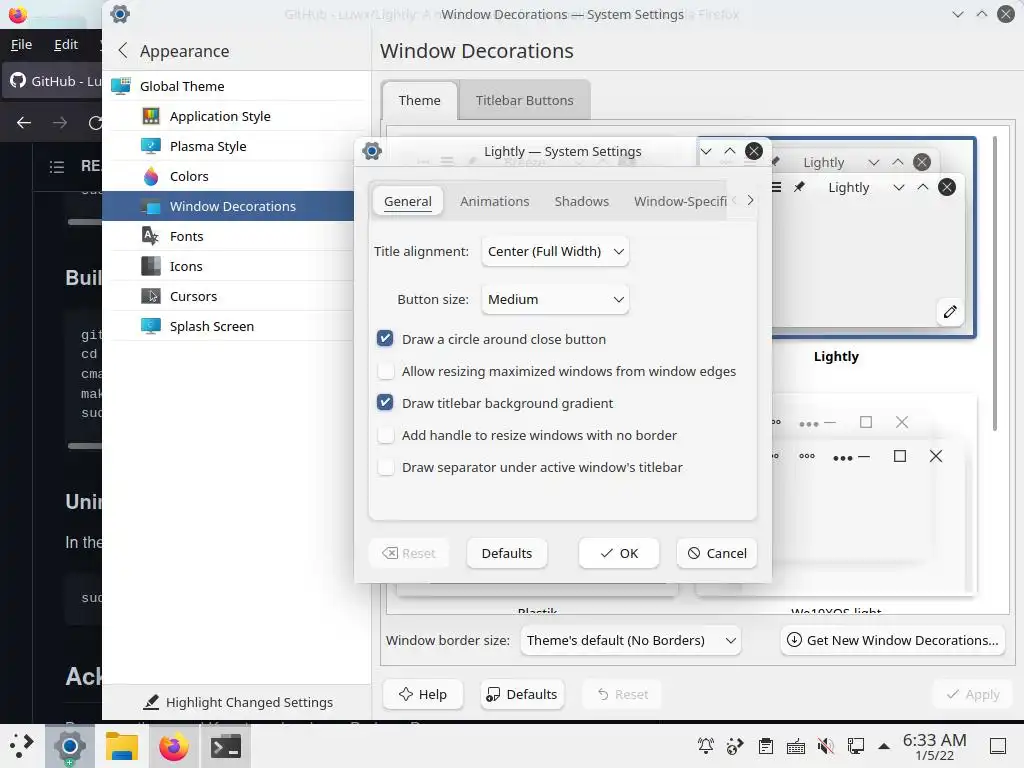Click the network tray icon
Screen dimensions: 1024x768
click(856, 746)
